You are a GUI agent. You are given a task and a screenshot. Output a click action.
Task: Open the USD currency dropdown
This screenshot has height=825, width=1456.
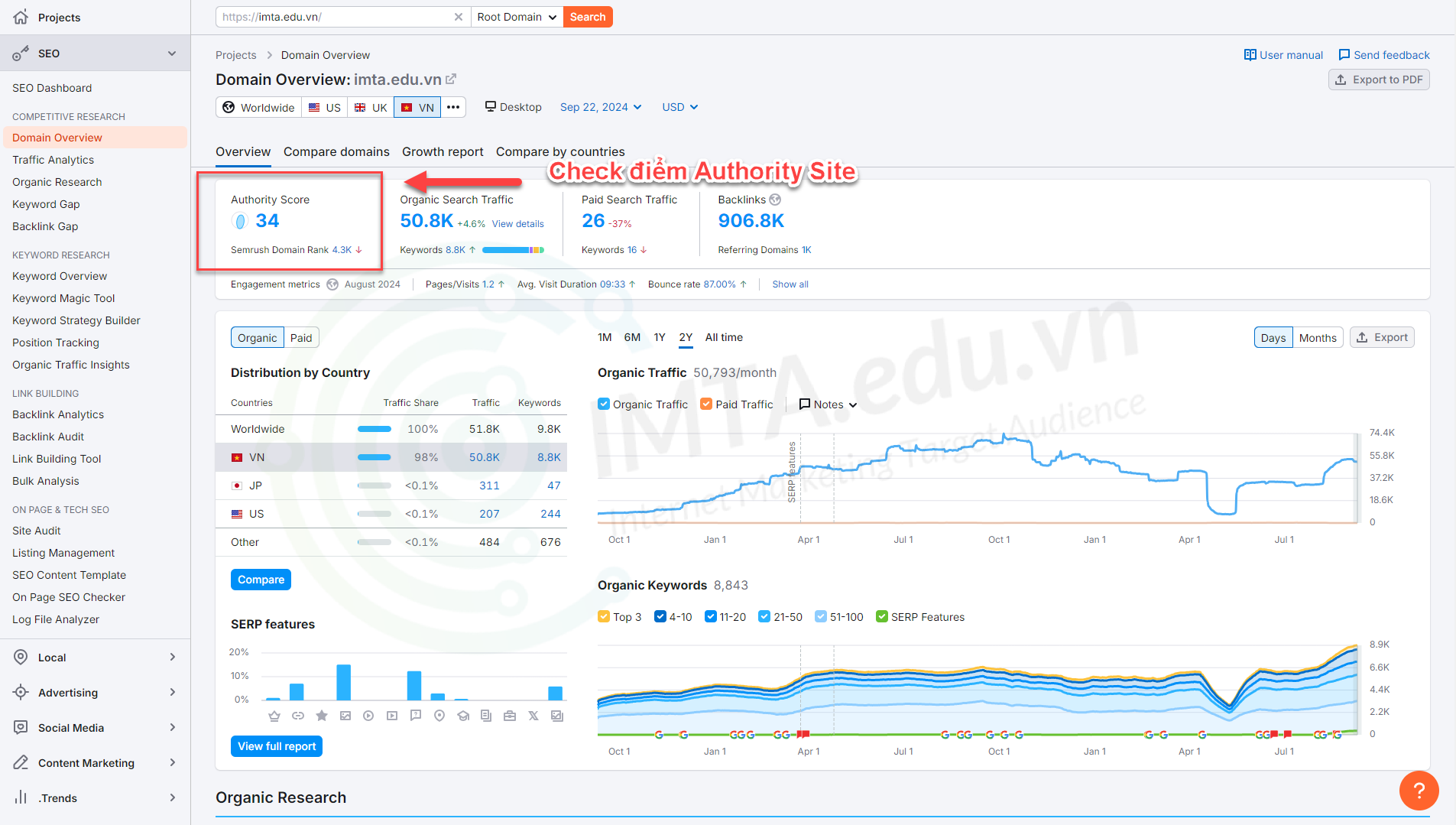(x=679, y=107)
